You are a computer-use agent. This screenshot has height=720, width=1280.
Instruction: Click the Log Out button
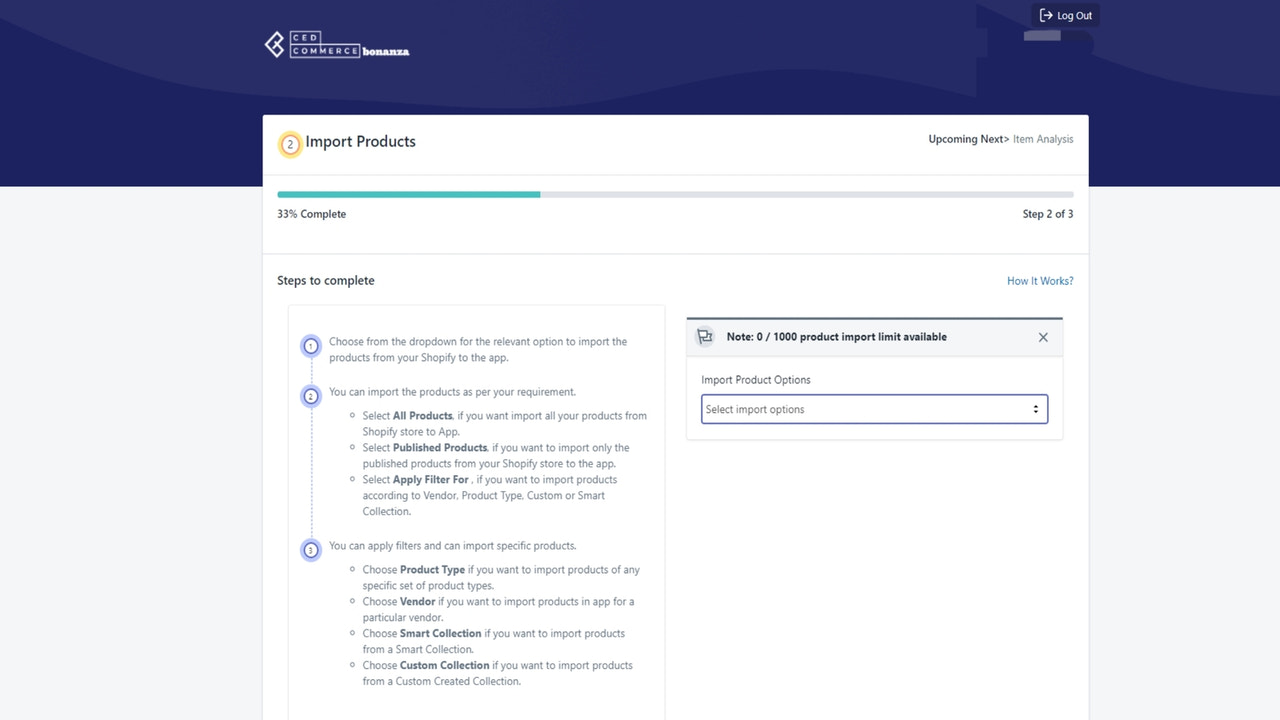1064,15
